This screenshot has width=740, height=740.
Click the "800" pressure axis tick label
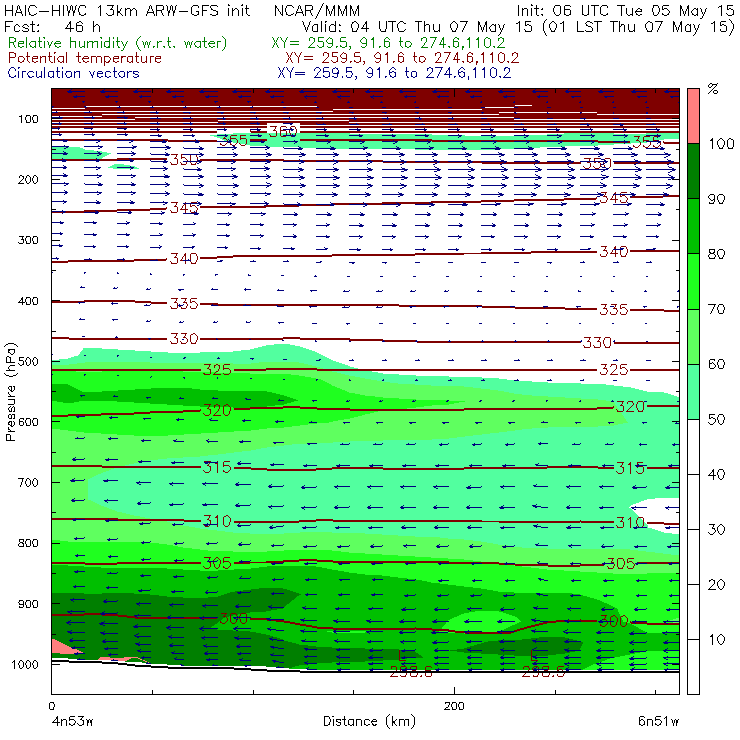pyautogui.click(x=28, y=543)
